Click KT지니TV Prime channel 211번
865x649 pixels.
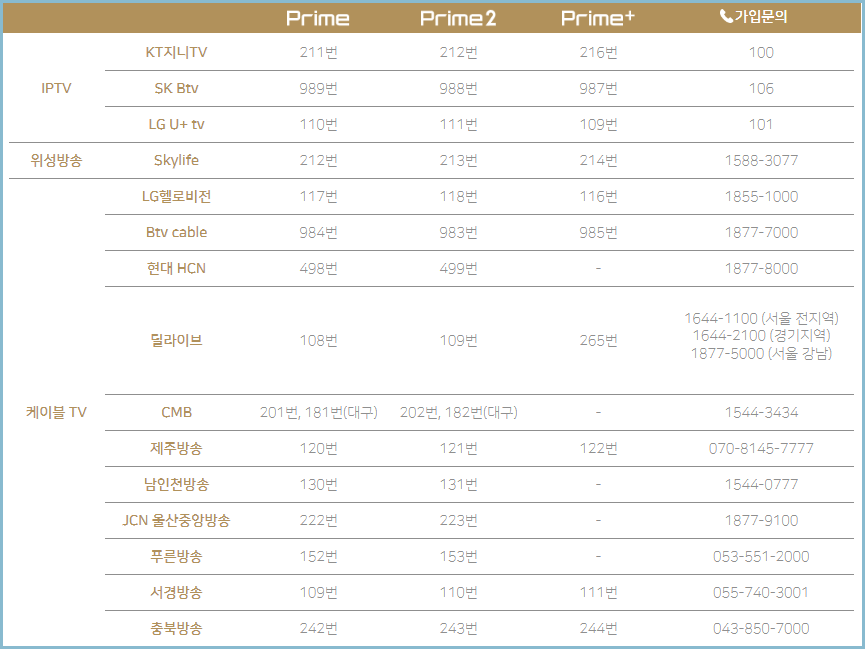pyautogui.click(x=319, y=52)
